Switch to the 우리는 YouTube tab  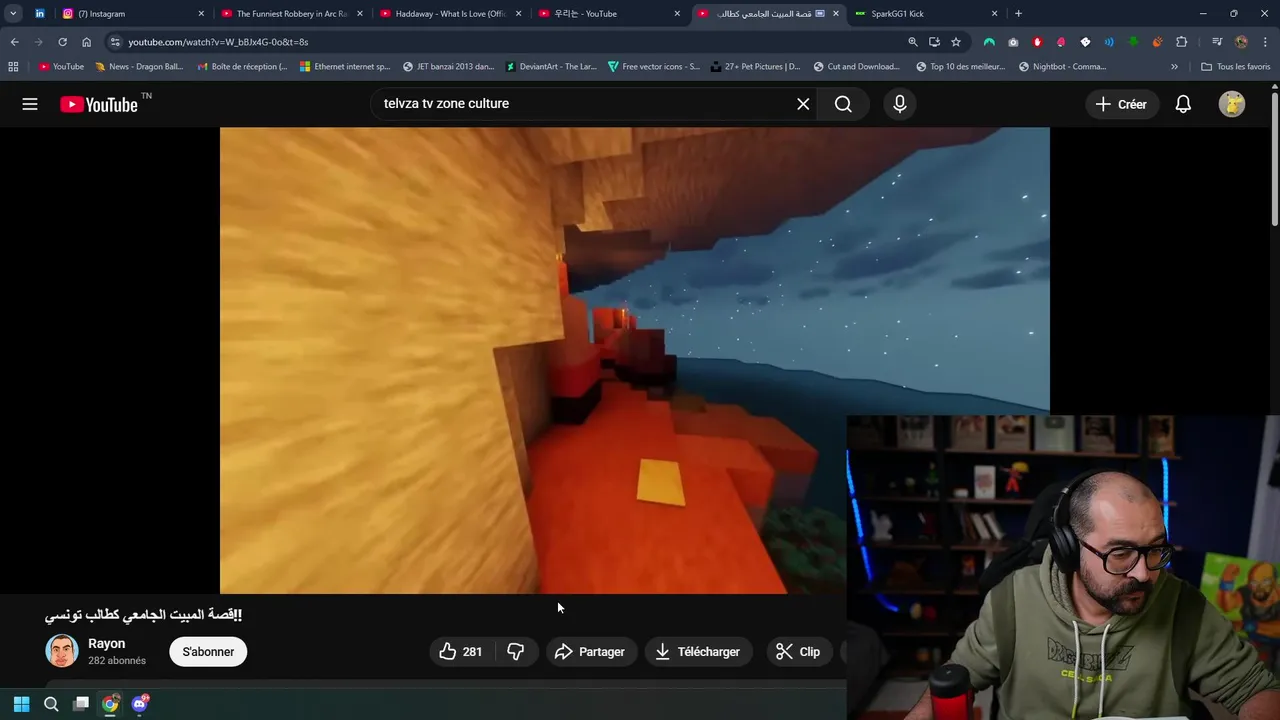[609, 14]
